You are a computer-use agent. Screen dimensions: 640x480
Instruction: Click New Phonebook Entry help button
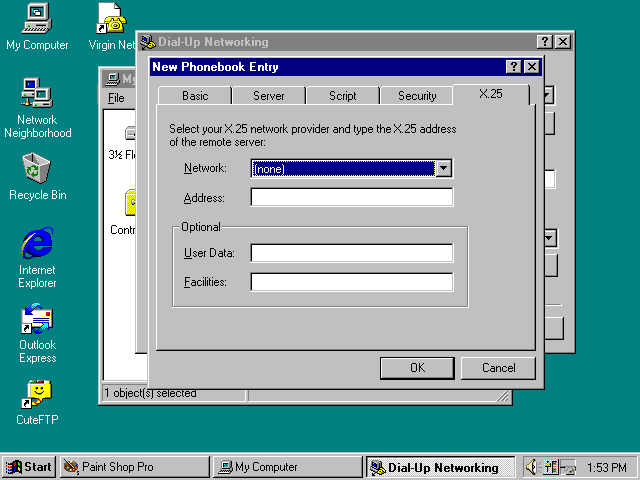click(x=514, y=67)
